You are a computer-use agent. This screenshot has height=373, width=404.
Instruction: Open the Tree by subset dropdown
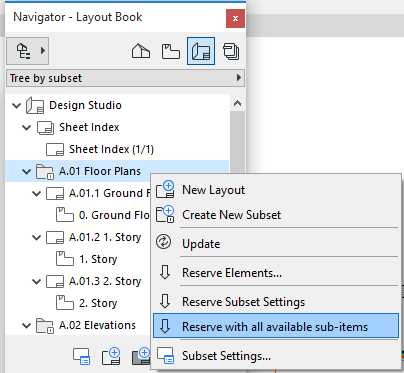point(125,78)
